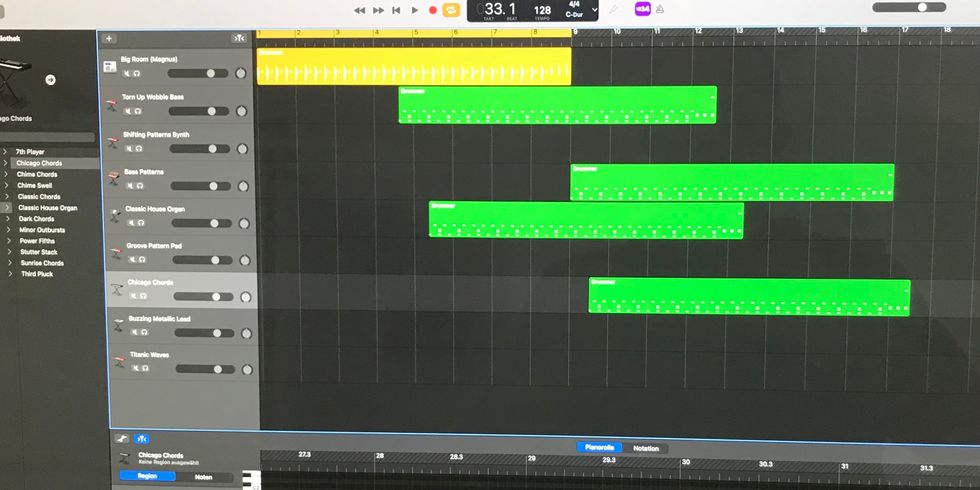The height and width of the screenshot is (490, 980).
Task: Mute the Bass Patterns track
Action: (131, 186)
